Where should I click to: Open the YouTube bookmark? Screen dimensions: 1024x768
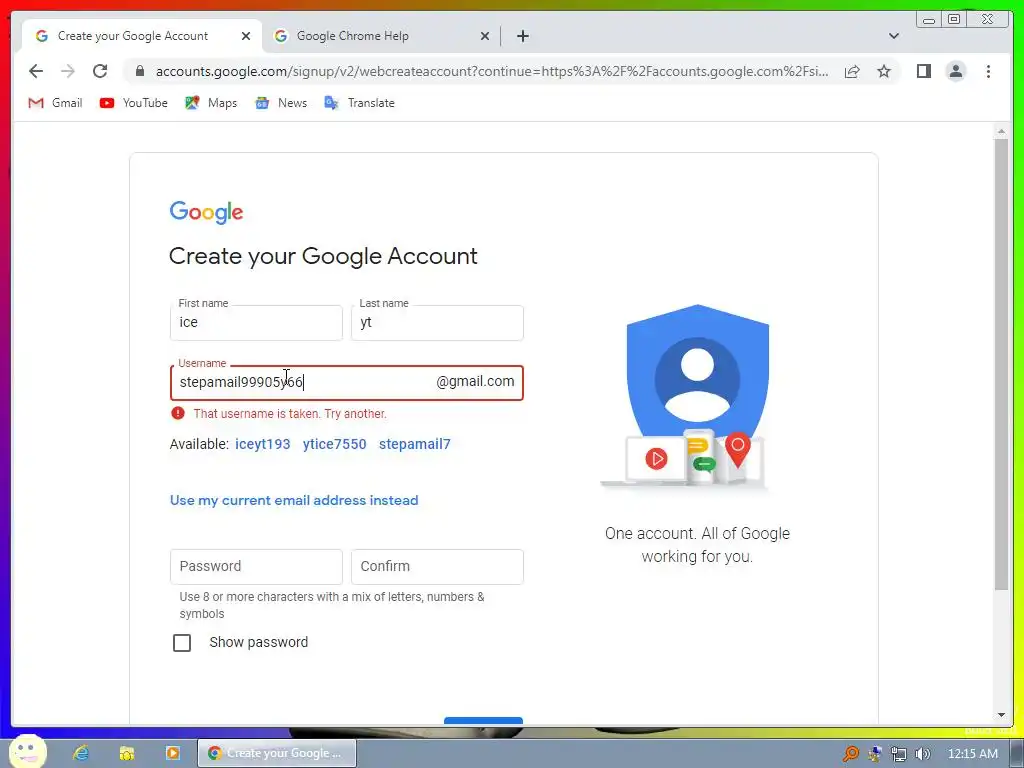click(134, 103)
